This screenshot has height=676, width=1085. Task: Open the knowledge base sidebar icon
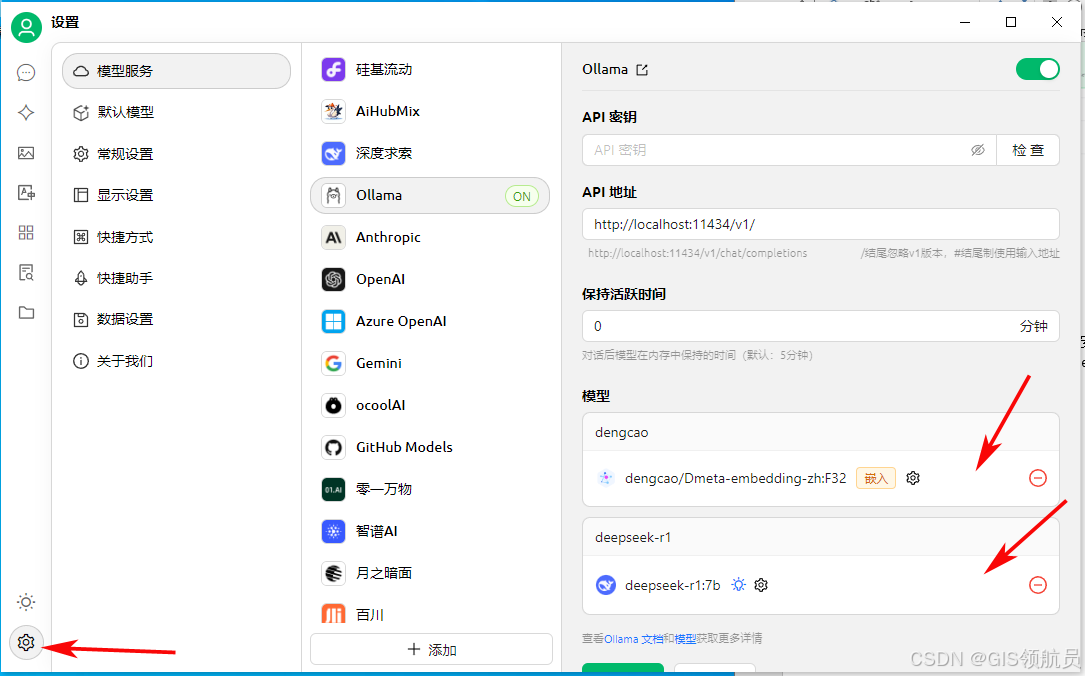pyautogui.click(x=26, y=273)
